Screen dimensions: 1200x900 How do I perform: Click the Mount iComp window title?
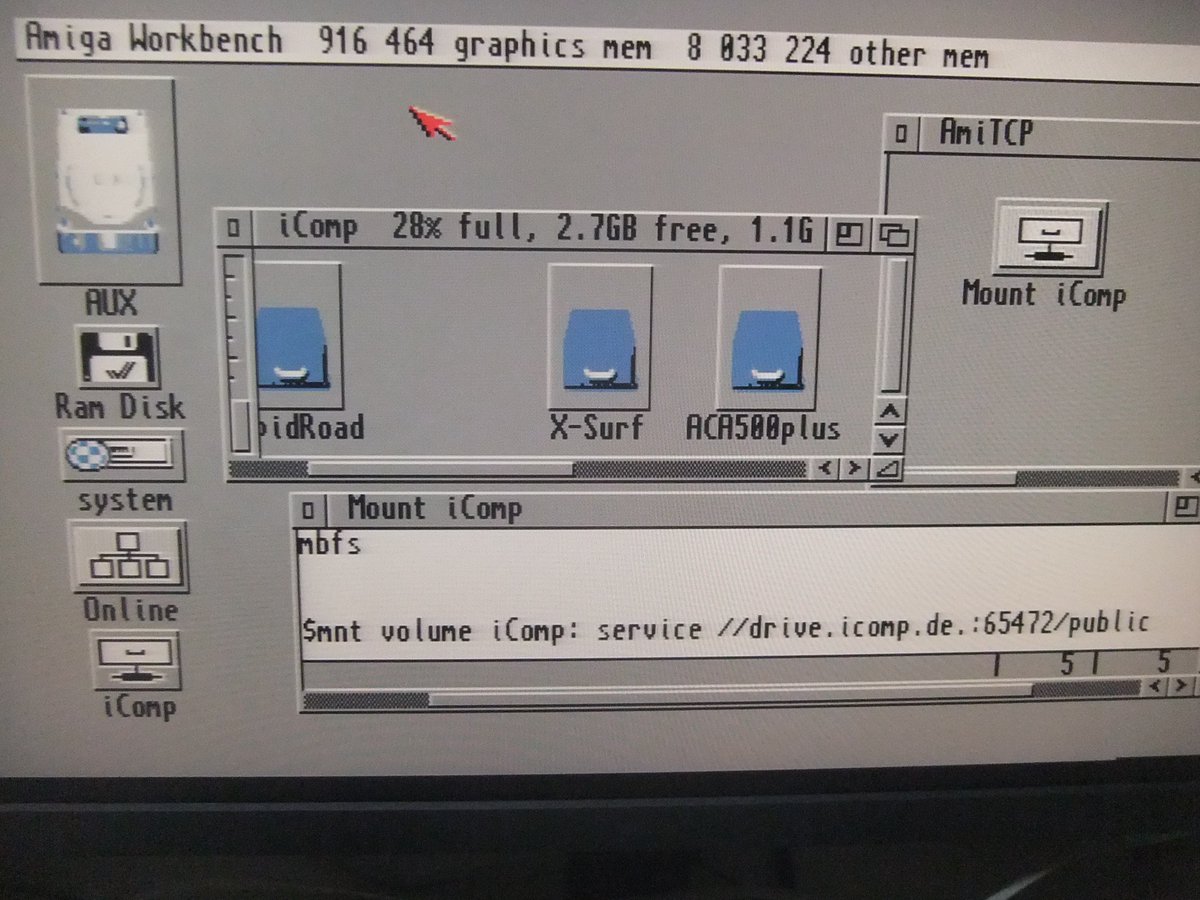[x=434, y=509]
